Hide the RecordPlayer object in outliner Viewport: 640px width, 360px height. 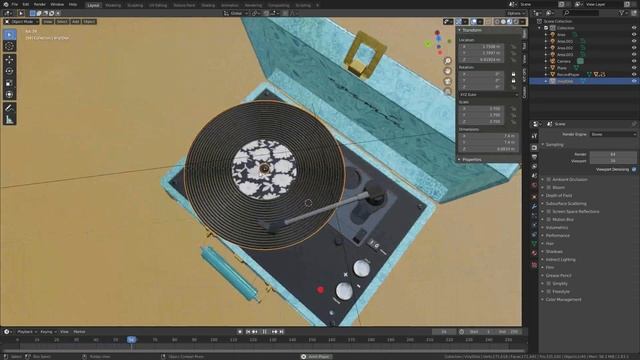634,74
